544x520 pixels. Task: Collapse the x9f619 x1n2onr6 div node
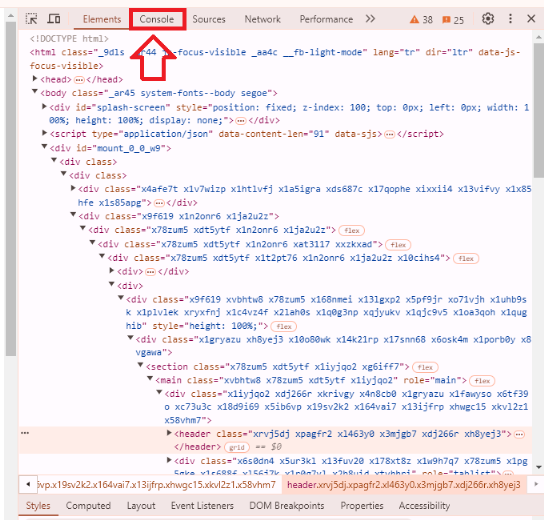(x=73, y=214)
